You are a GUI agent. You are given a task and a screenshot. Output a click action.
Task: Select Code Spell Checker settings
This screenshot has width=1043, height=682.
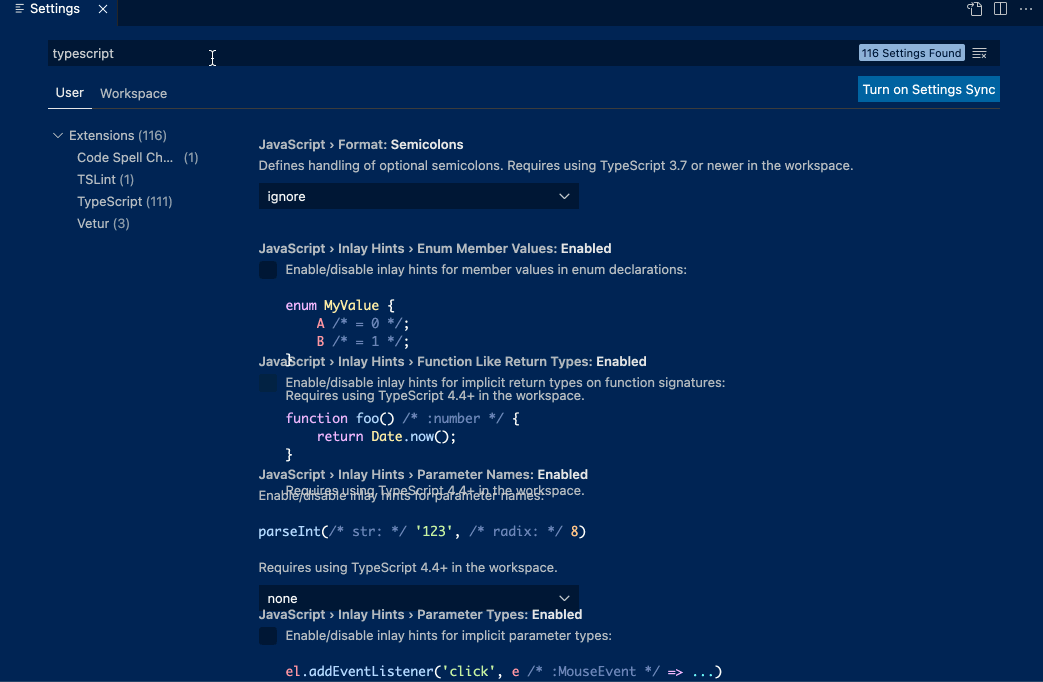(124, 157)
